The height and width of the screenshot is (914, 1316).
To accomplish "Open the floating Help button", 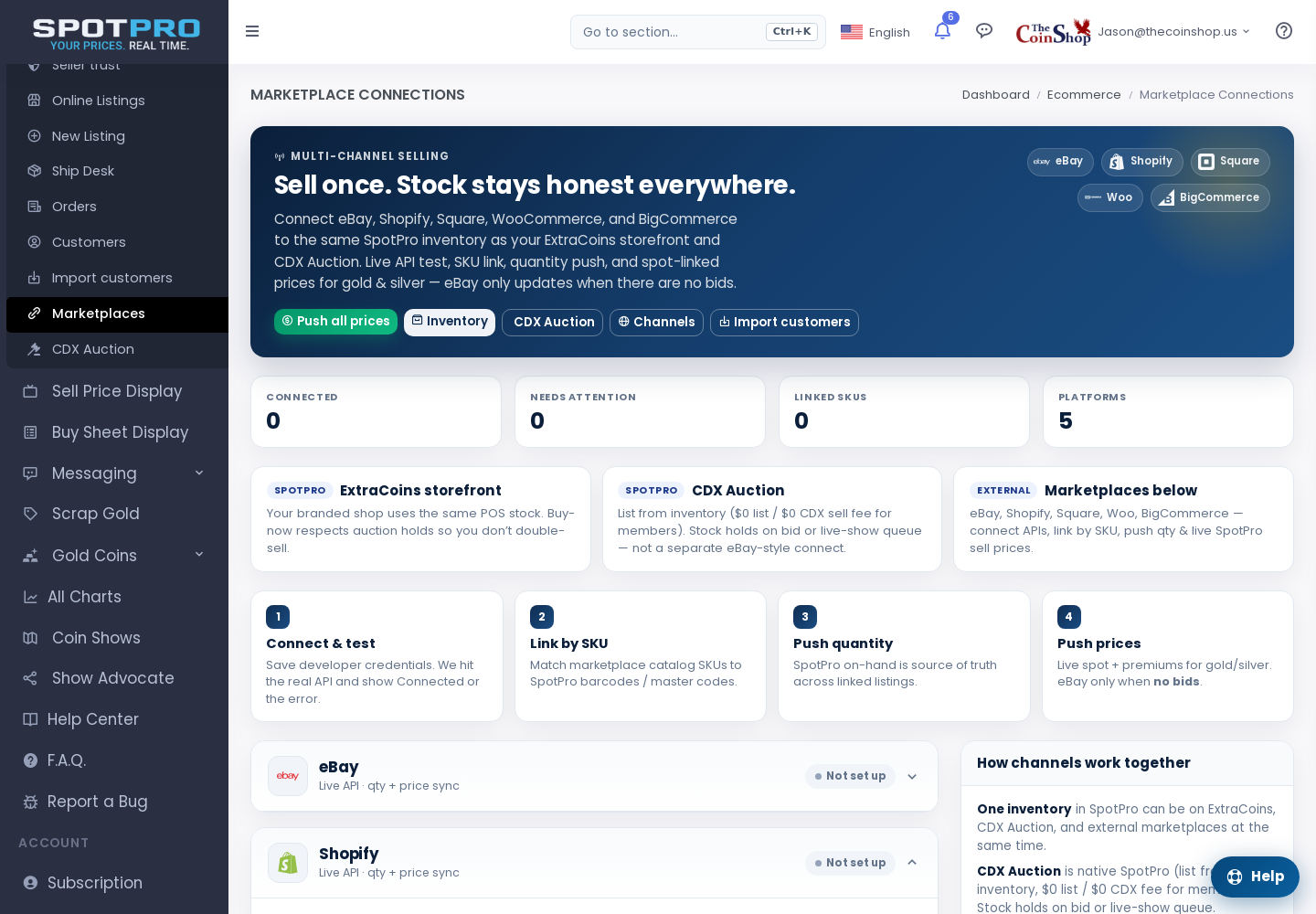I will click(1255, 877).
